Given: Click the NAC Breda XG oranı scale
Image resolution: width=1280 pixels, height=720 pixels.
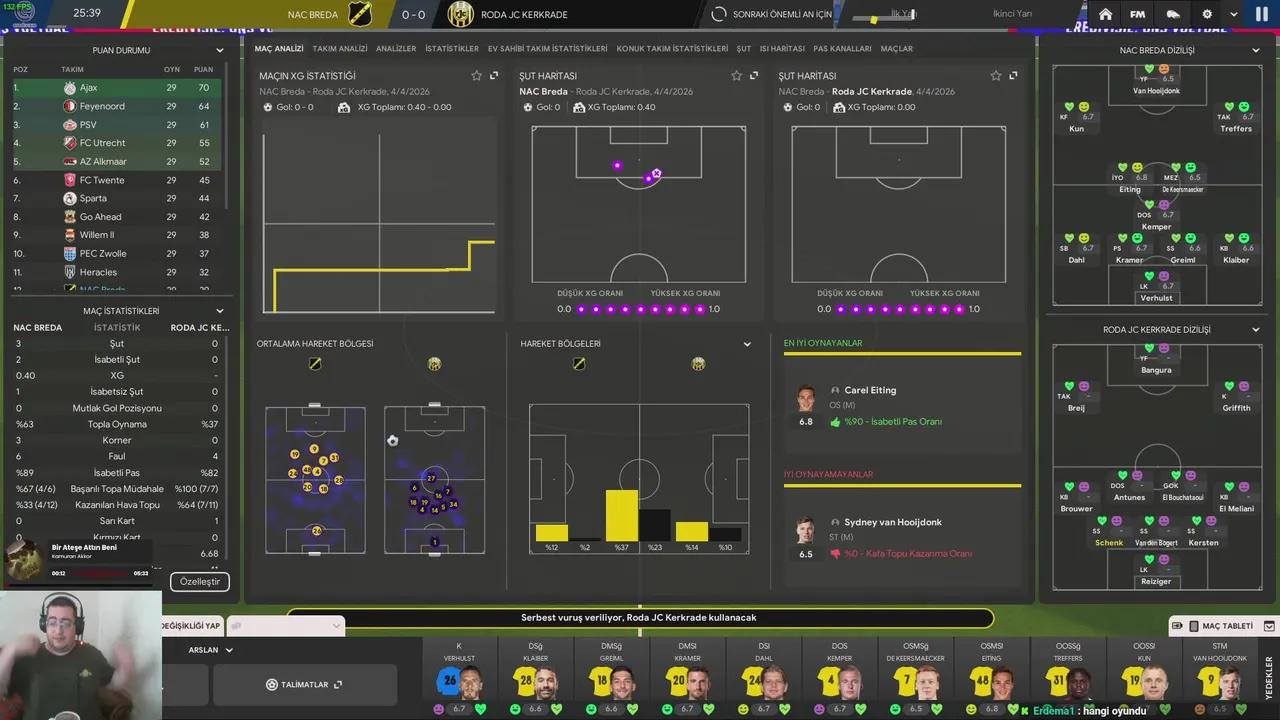Looking at the screenshot, I should pos(639,310).
